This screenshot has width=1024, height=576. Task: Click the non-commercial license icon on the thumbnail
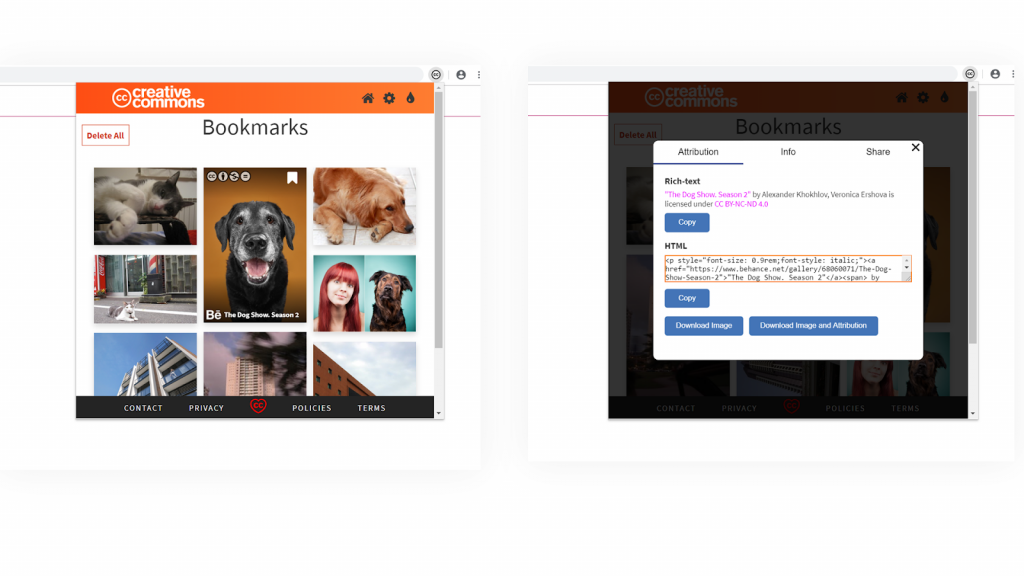pos(234,174)
